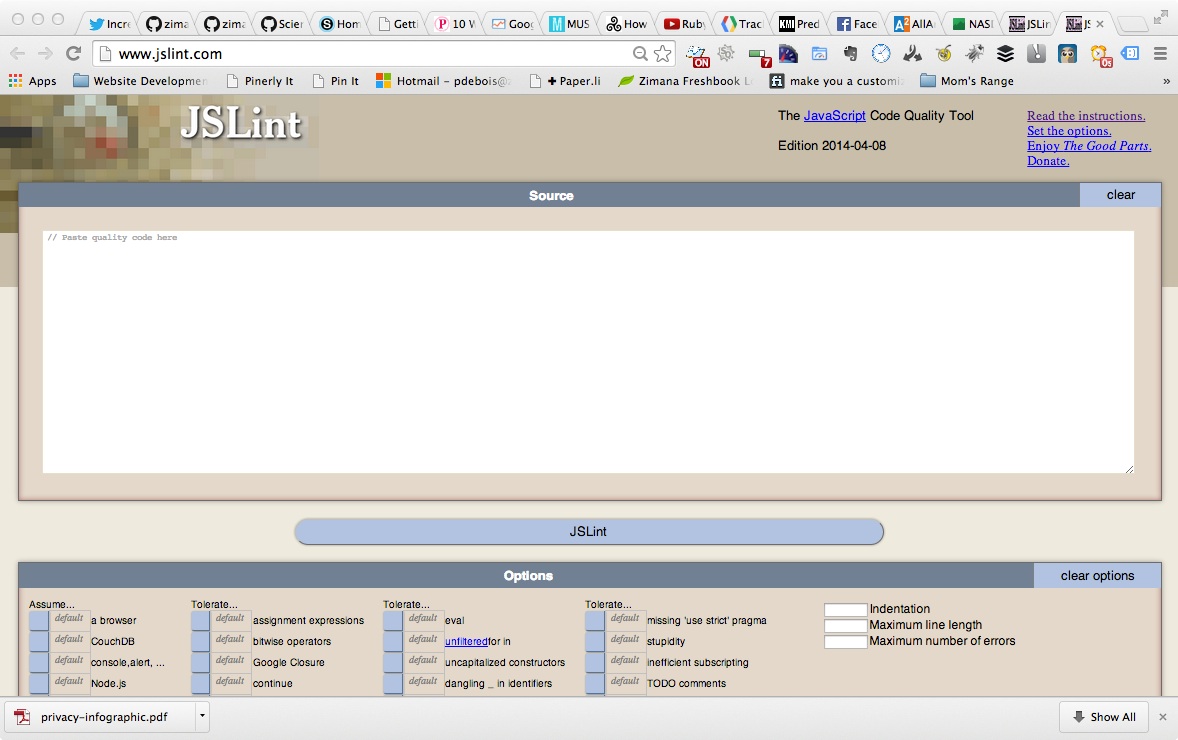
Task: Reload the JSLint page
Action: click(73, 53)
